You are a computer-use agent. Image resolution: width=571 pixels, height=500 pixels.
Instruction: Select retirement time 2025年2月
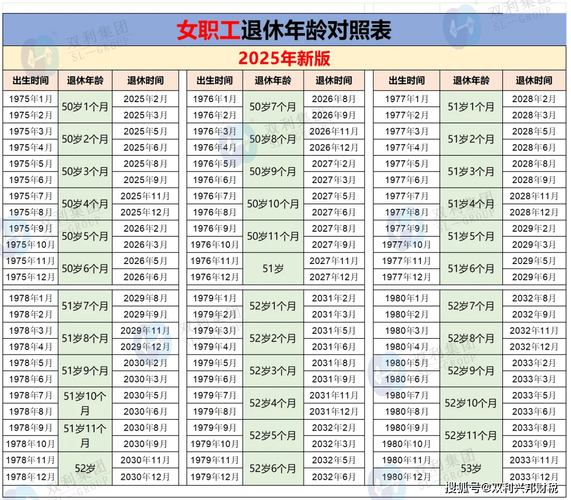(x=145, y=99)
